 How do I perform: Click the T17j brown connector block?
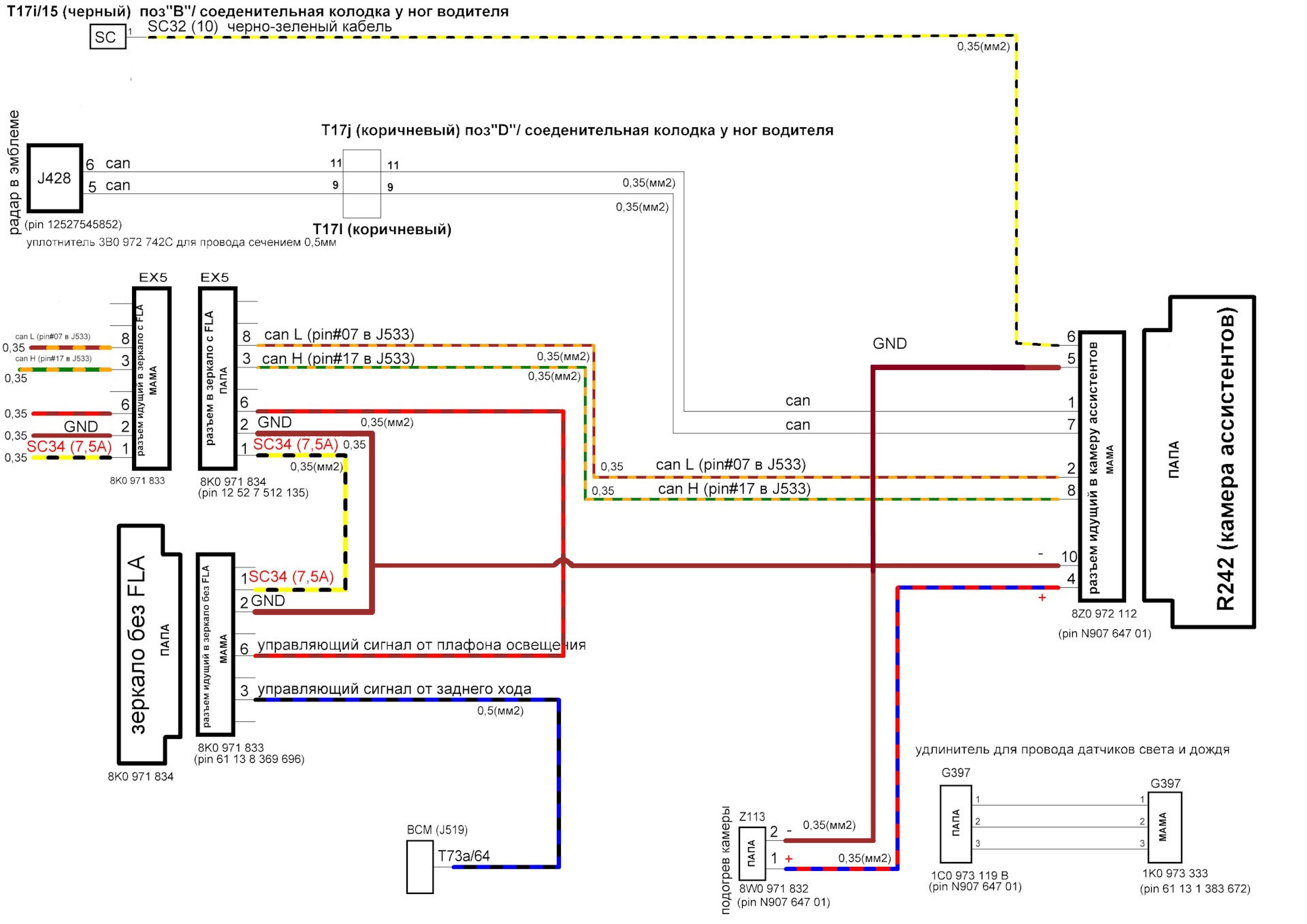(x=361, y=183)
